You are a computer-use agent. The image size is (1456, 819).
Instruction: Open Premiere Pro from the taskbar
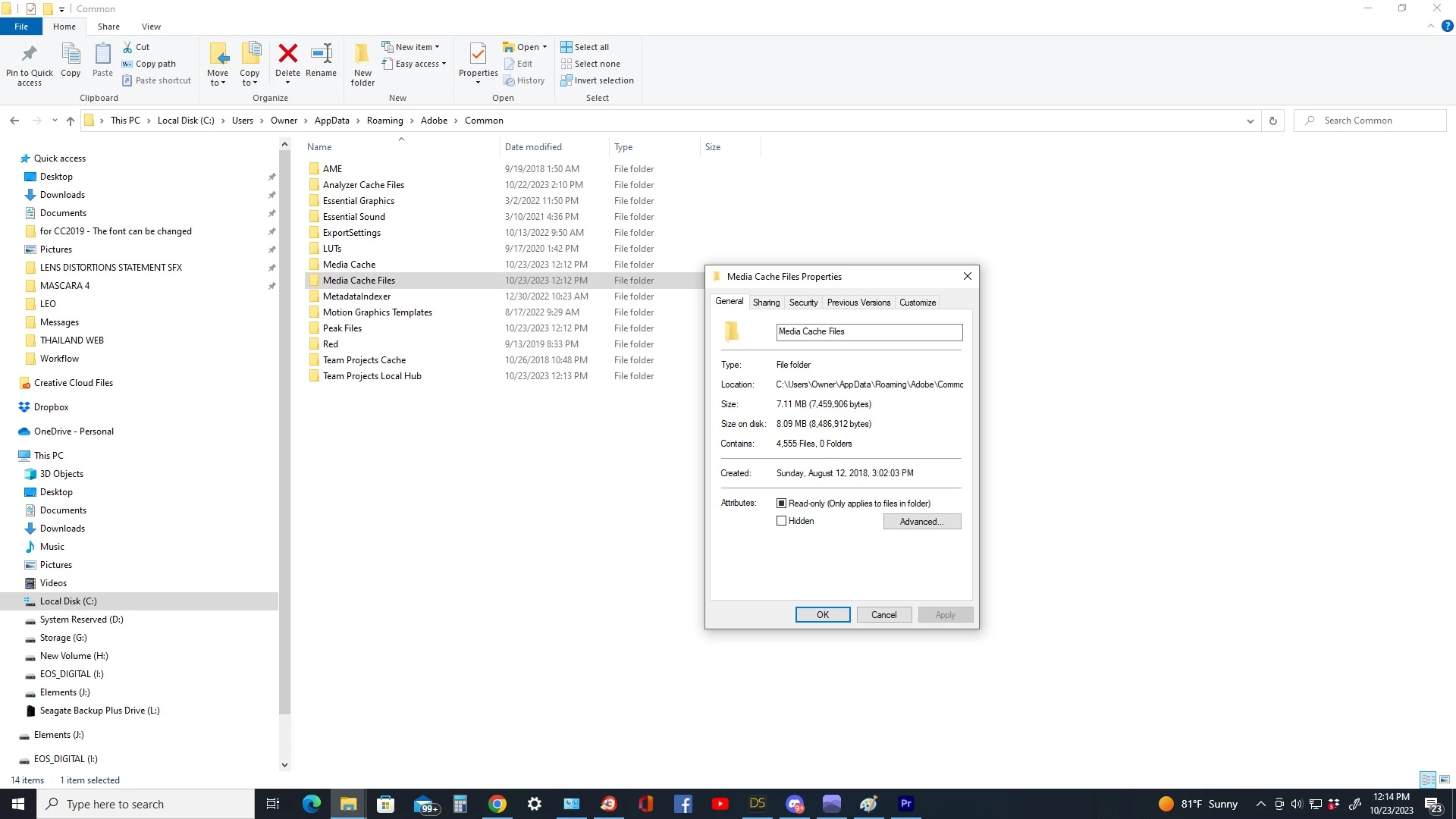[905, 804]
